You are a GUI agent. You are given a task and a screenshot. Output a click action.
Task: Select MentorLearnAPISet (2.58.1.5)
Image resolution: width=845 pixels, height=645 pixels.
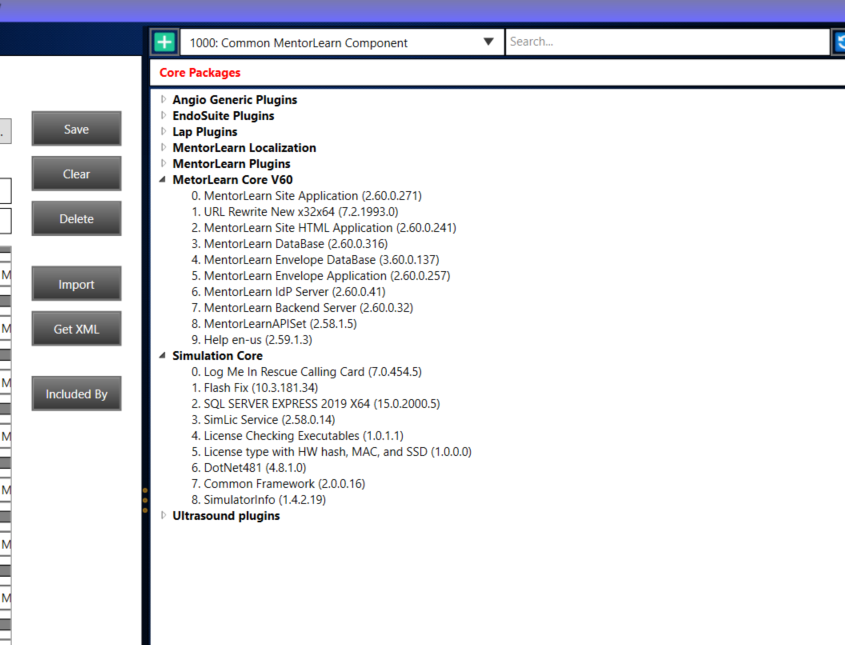click(274, 324)
